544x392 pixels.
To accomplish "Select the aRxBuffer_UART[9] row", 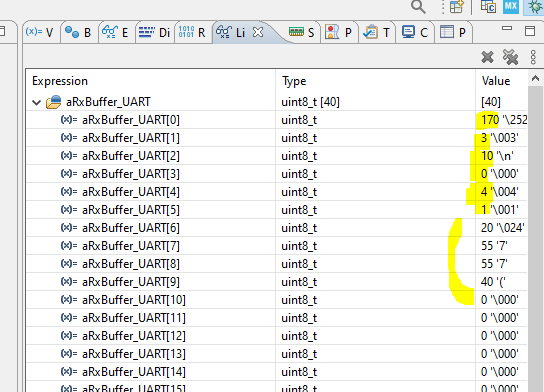I will click(277, 282).
